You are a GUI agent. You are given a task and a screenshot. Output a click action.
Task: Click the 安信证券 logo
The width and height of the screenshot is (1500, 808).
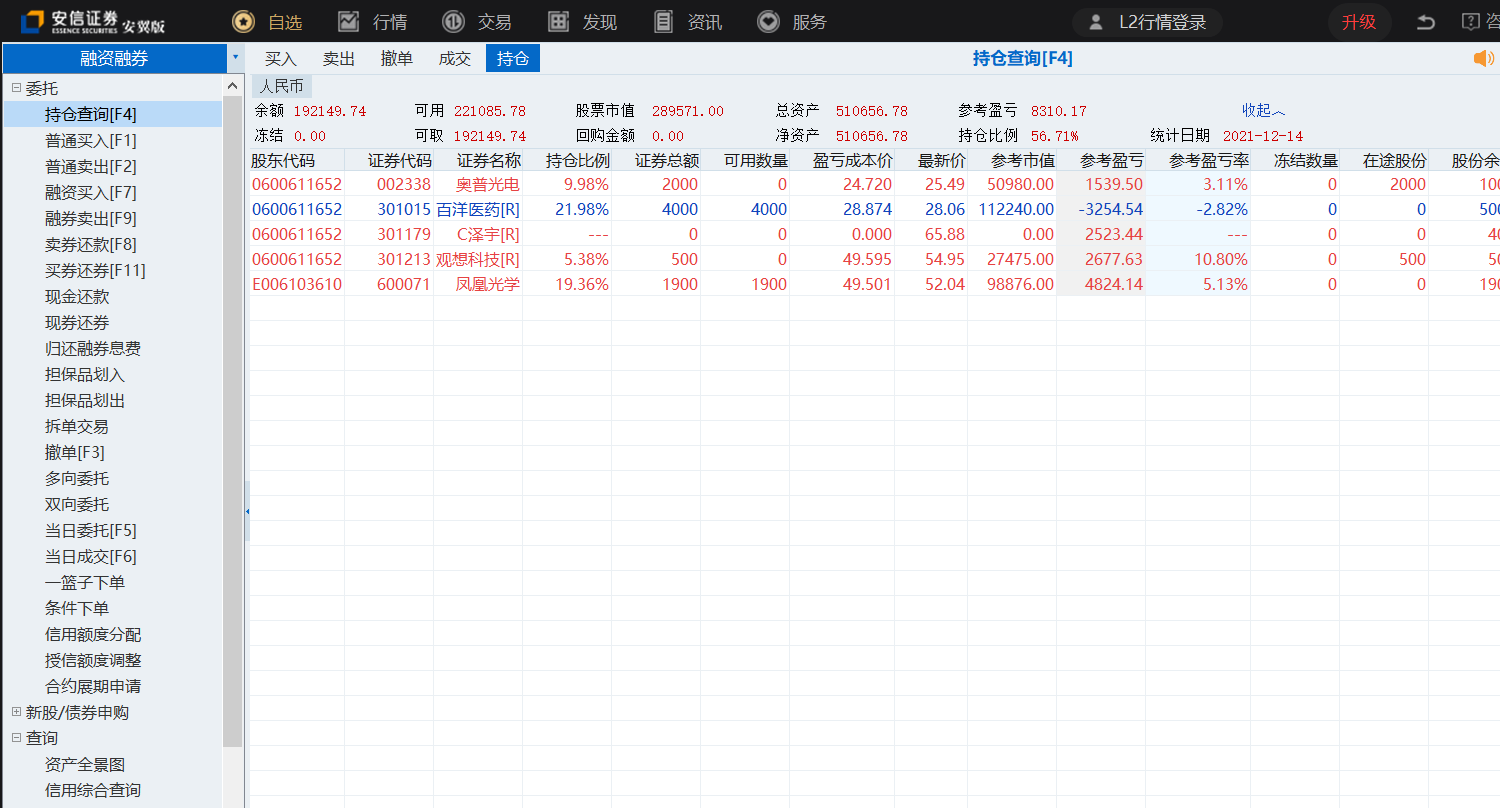click(x=93, y=21)
